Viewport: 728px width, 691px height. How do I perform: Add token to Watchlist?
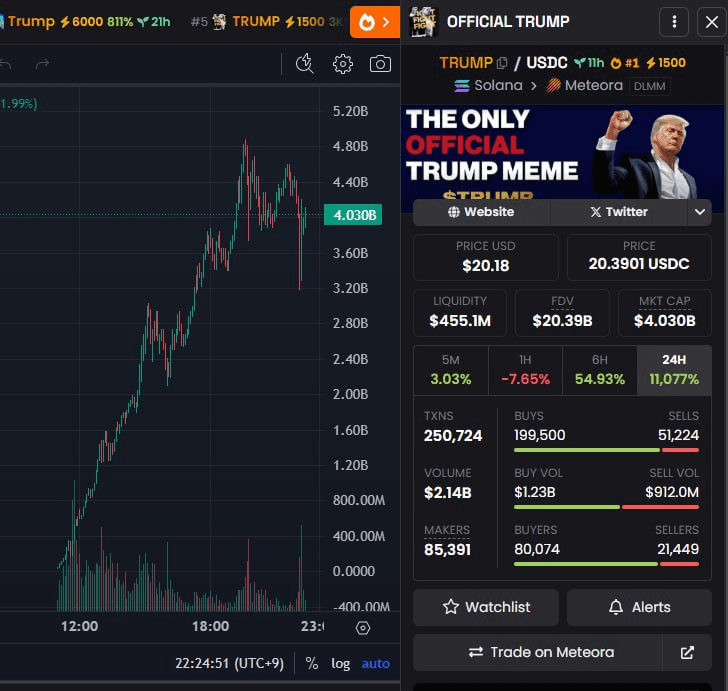[486, 607]
